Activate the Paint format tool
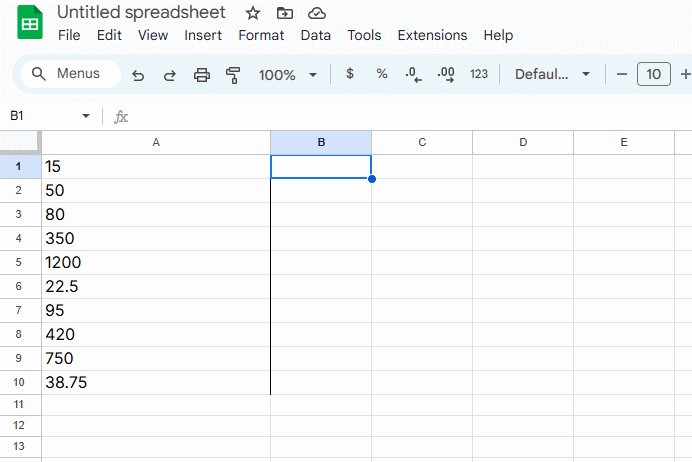Screen dimensions: 692x462 click(x=234, y=75)
